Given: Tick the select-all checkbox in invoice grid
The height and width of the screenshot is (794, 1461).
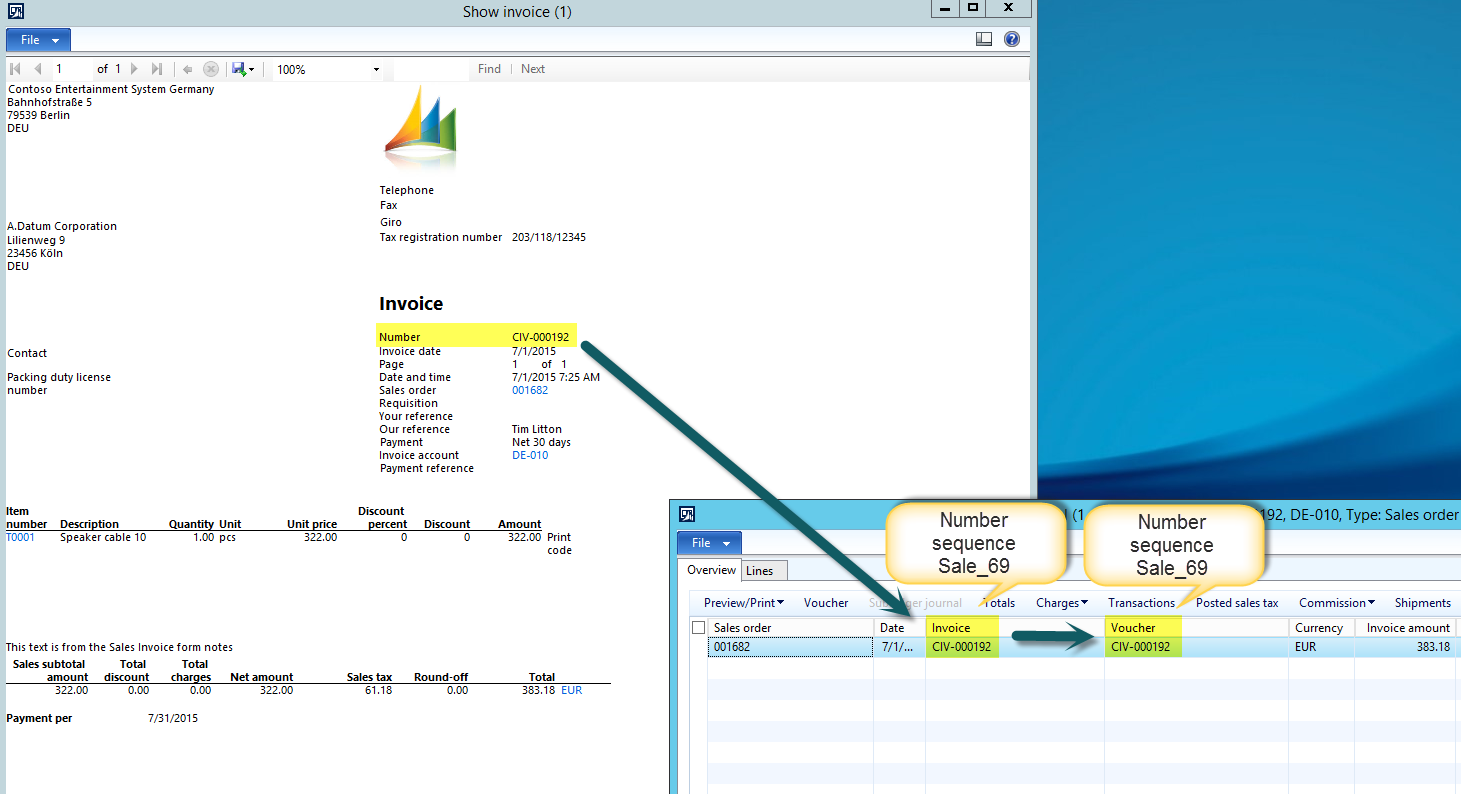Looking at the screenshot, I should pyautogui.click(x=699, y=628).
